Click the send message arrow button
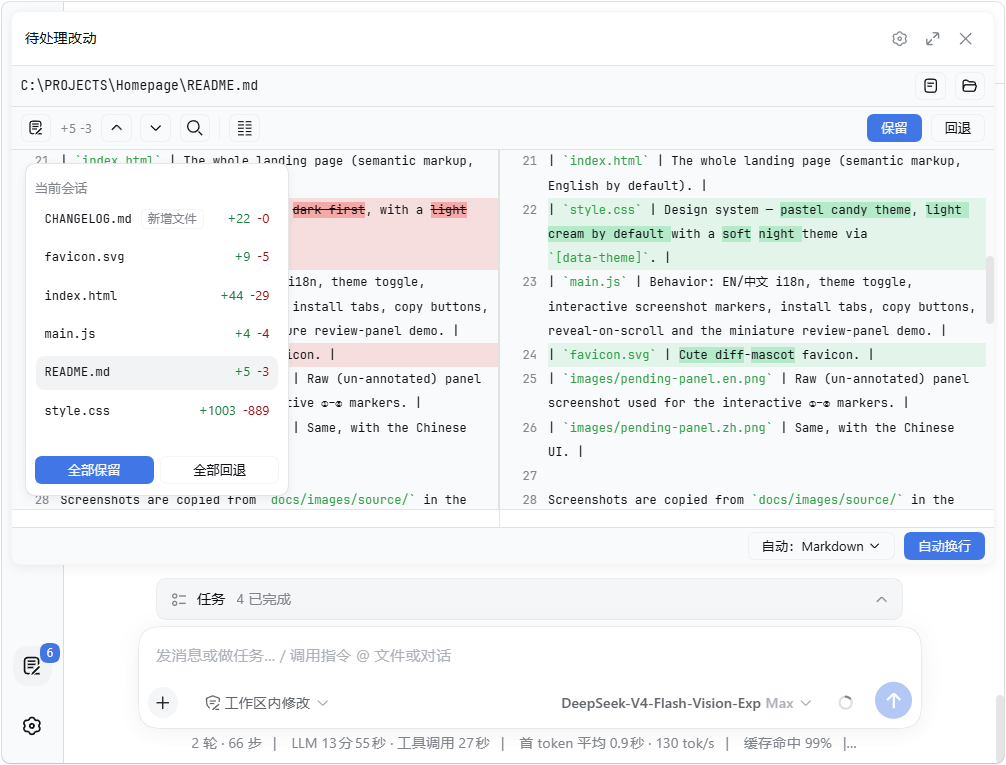The width and height of the screenshot is (1006, 765). point(893,700)
